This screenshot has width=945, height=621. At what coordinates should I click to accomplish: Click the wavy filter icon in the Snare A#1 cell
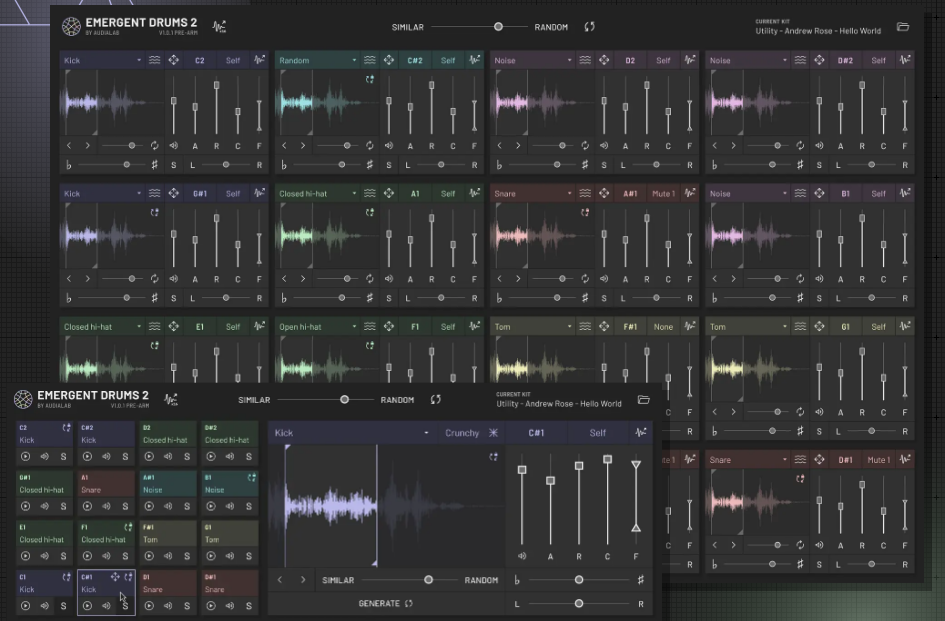coord(585,193)
